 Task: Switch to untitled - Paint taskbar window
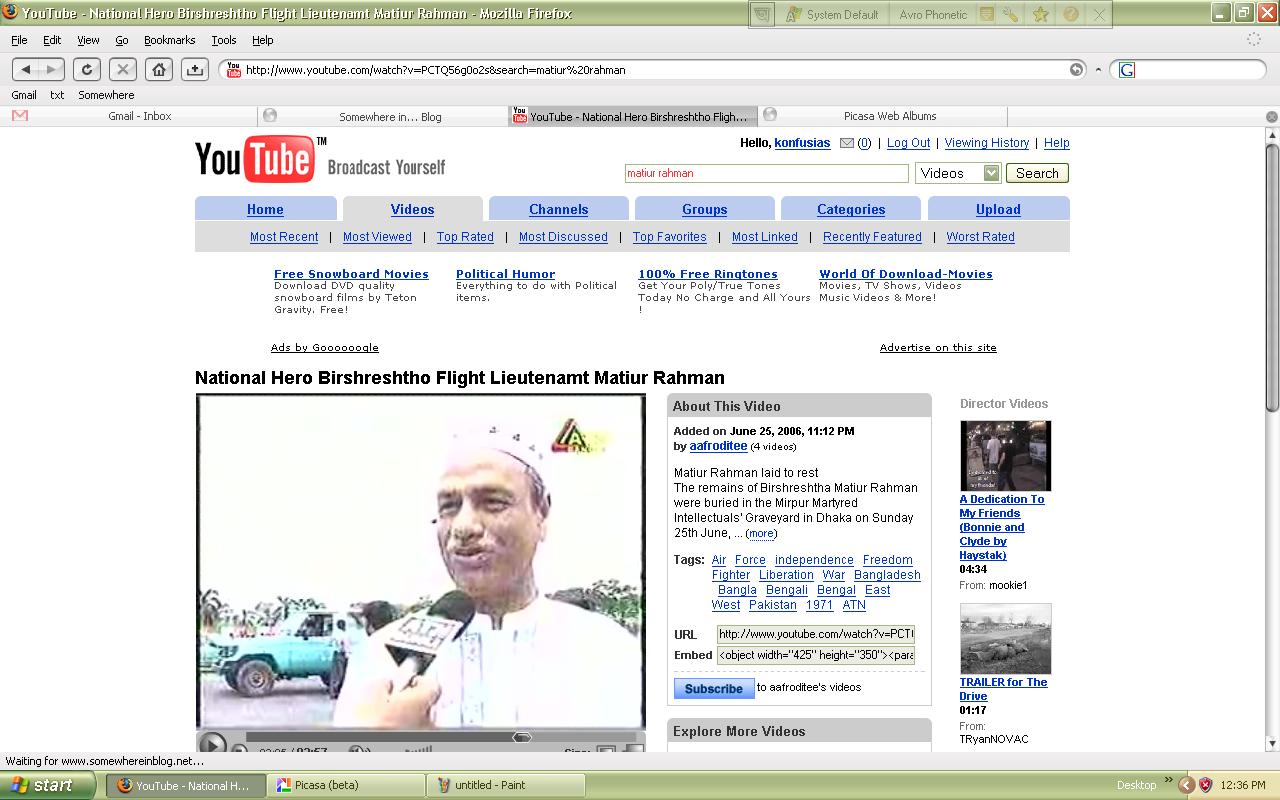(506, 785)
